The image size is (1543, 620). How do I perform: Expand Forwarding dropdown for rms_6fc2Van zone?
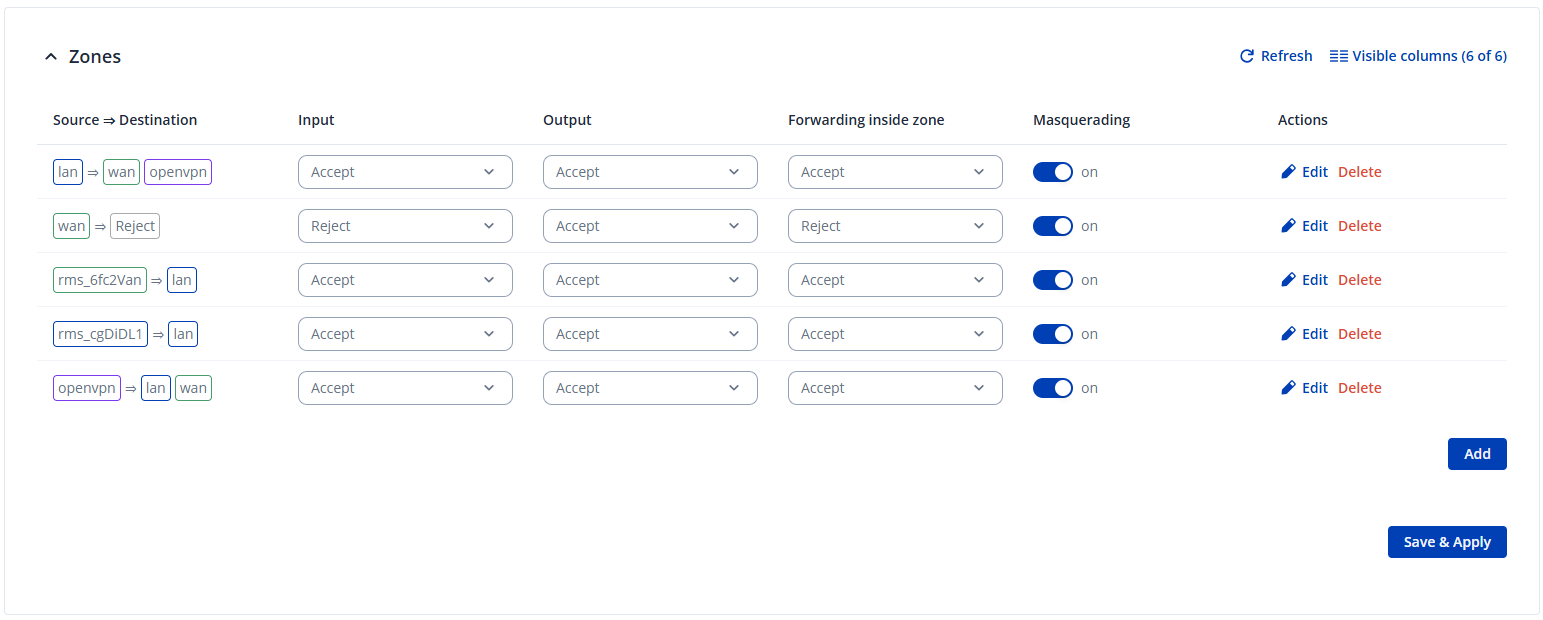pyautogui.click(x=895, y=280)
